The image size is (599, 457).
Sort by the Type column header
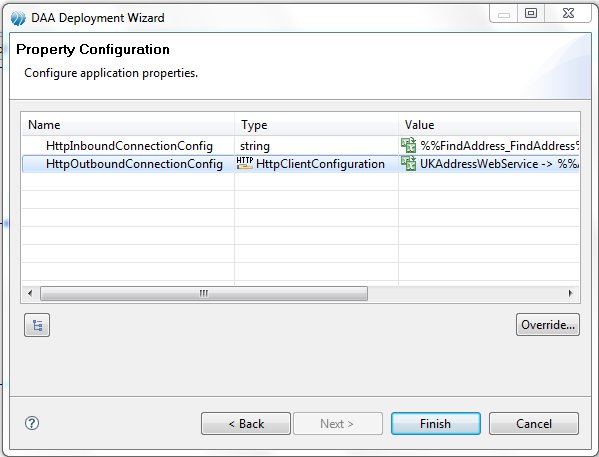tap(316, 125)
